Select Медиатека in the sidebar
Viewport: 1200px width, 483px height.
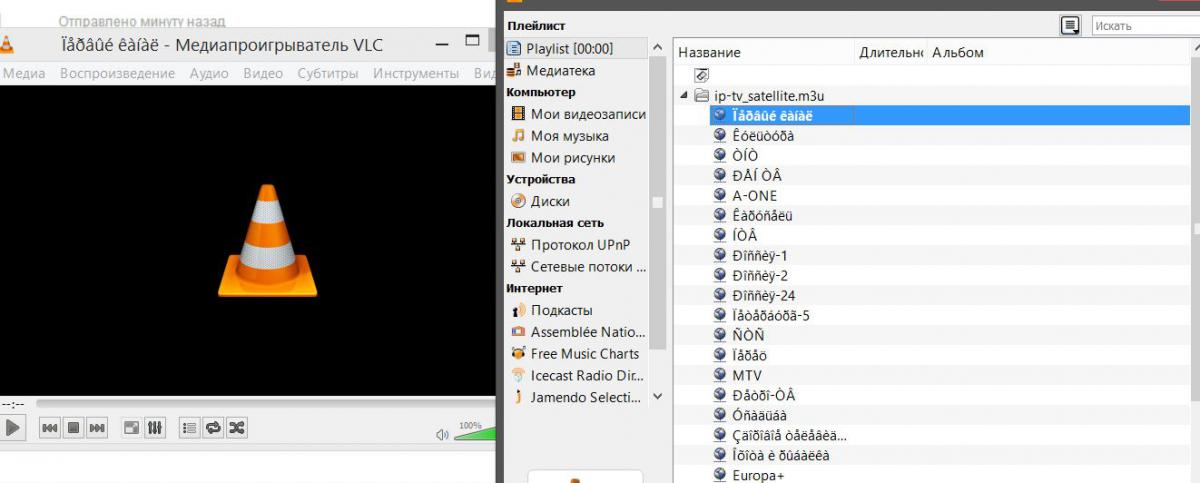[x=561, y=71]
